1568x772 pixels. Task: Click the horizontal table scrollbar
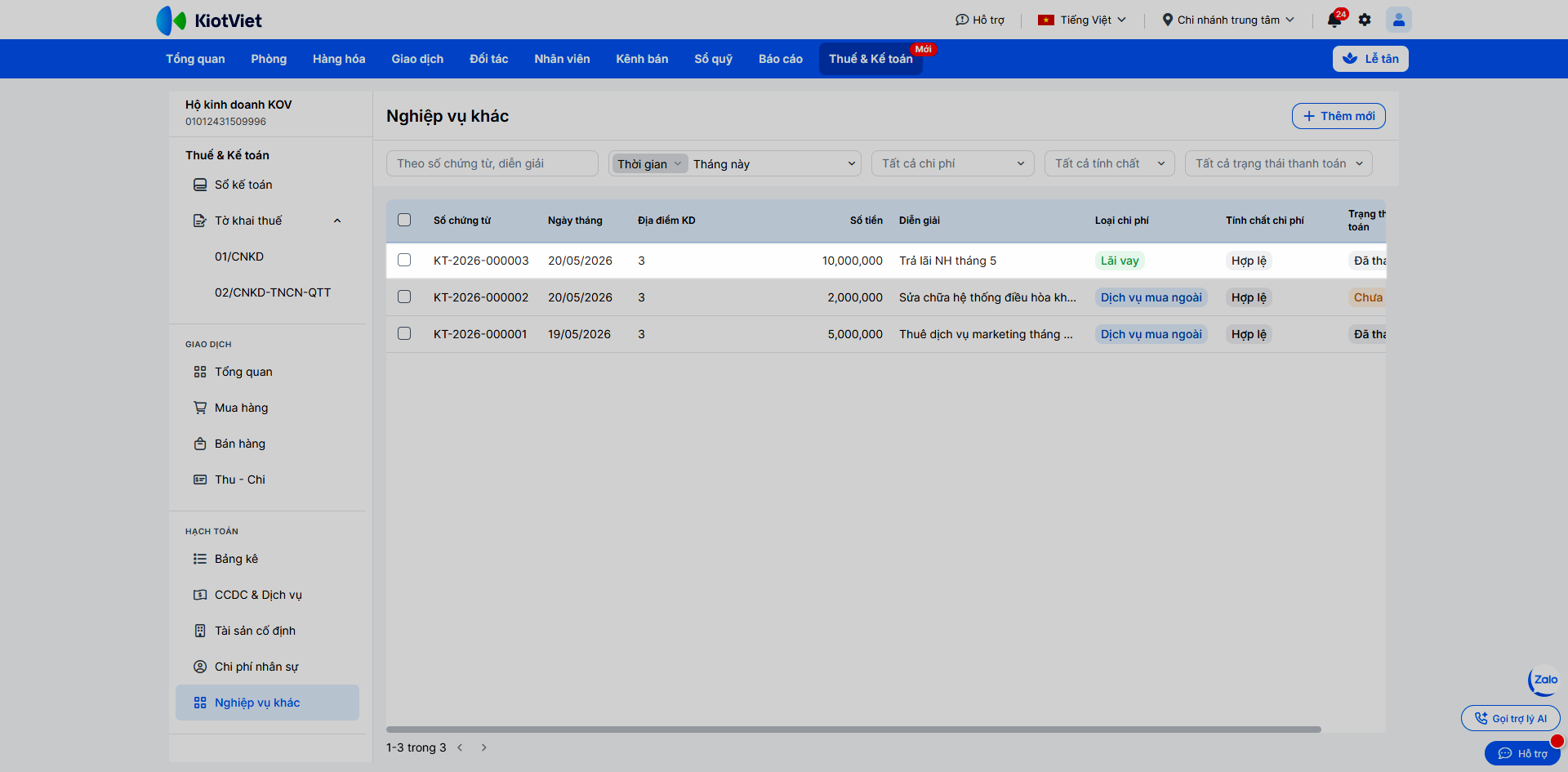853,730
